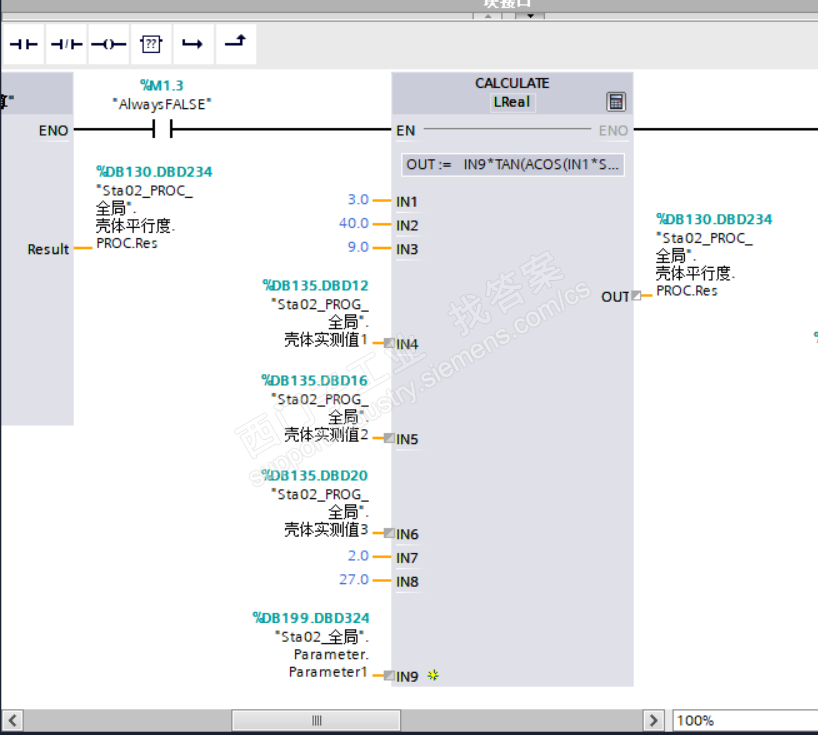Select the OUT pin of the CALCULATE block
The image size is (818, 735).
tap(615, 297)
